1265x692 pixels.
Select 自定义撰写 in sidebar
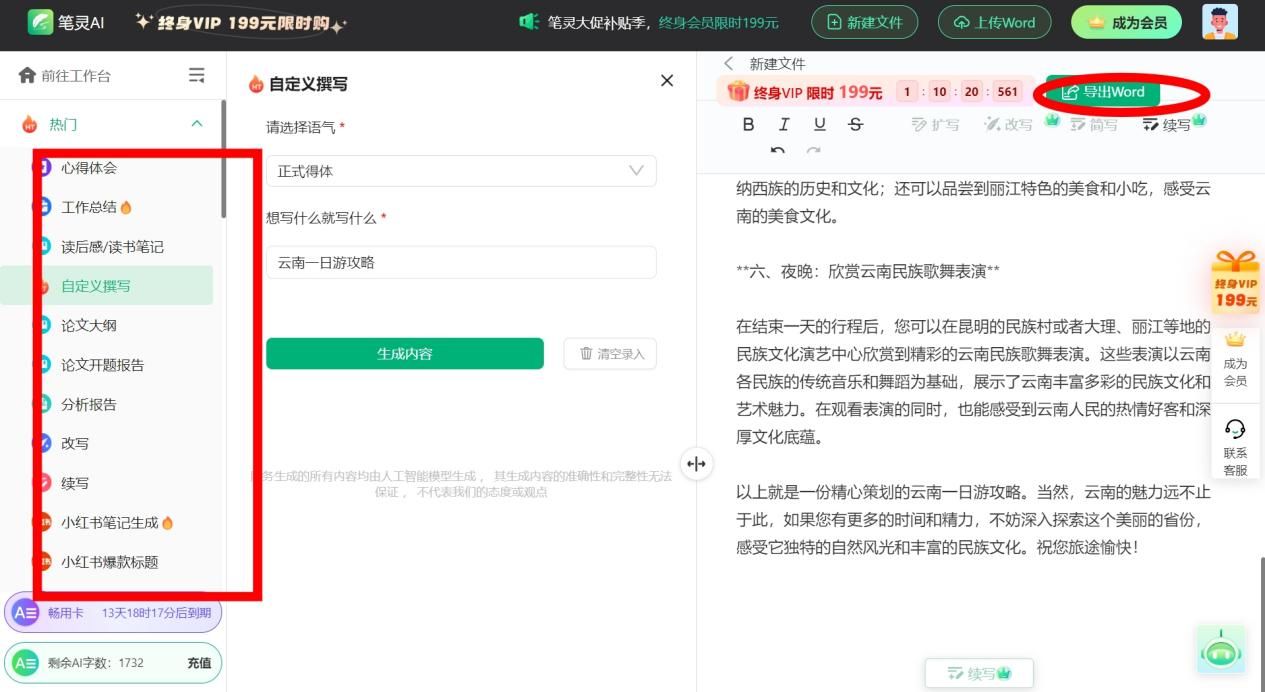coord(106,286)
